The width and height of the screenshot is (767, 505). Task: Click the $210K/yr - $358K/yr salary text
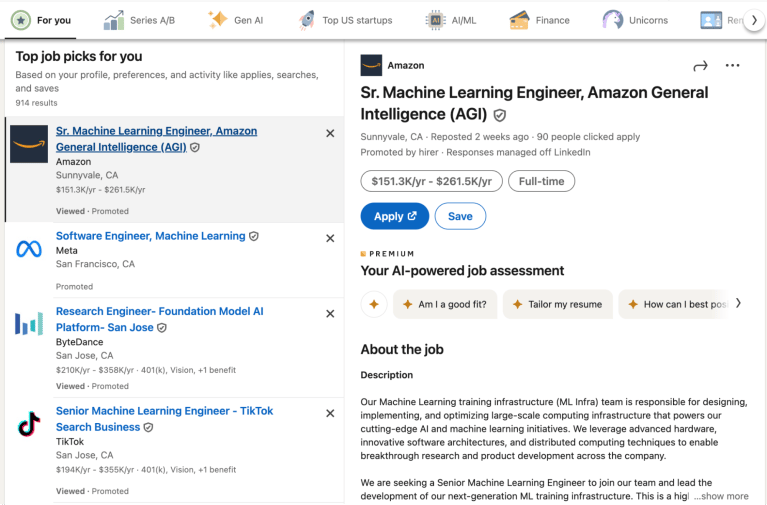click(95, 370)
